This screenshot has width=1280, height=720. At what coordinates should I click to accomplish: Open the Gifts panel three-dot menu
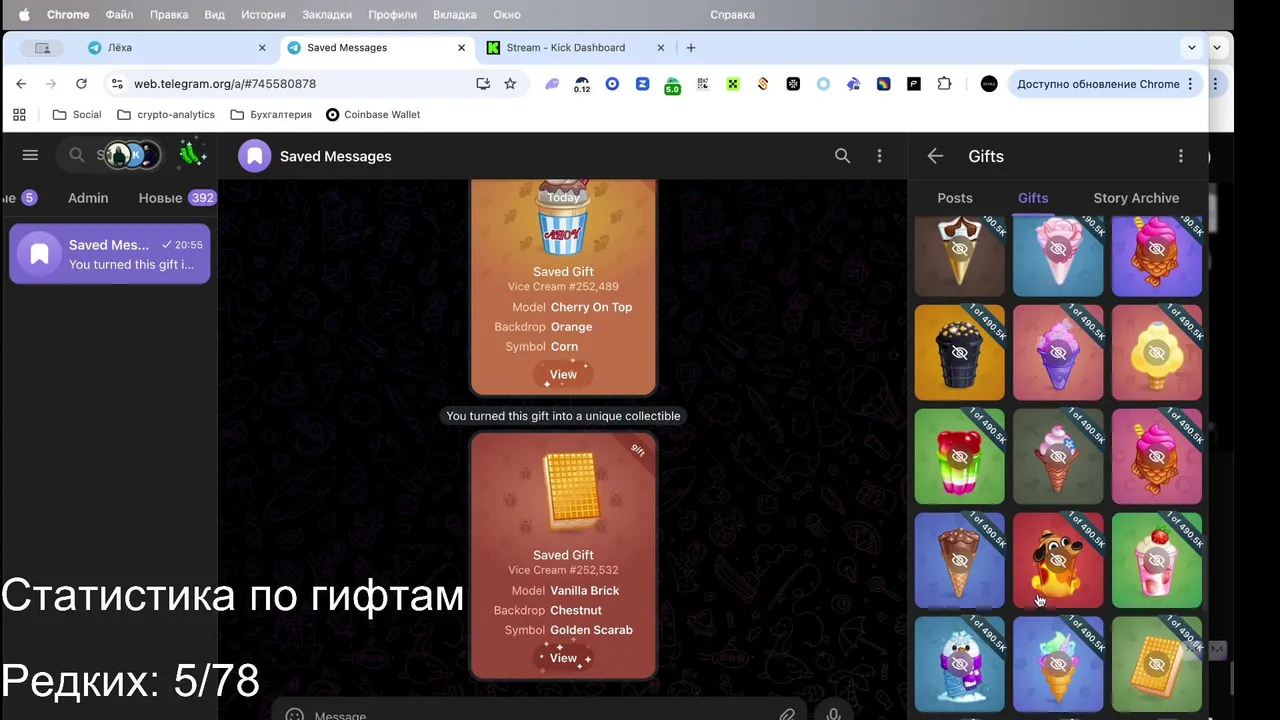click(x=1181, y=156)
